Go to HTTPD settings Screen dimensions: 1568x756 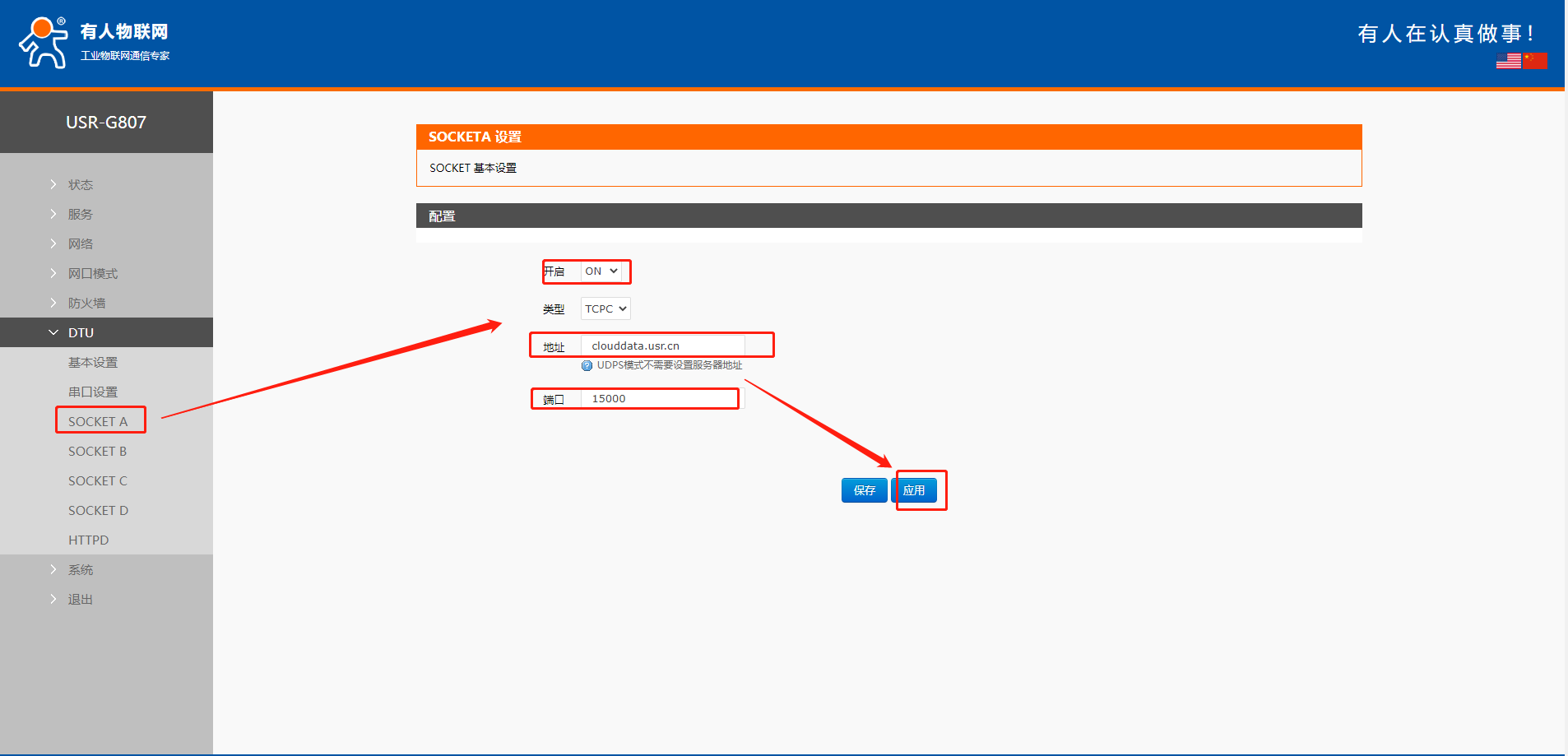tap(88, 540)
